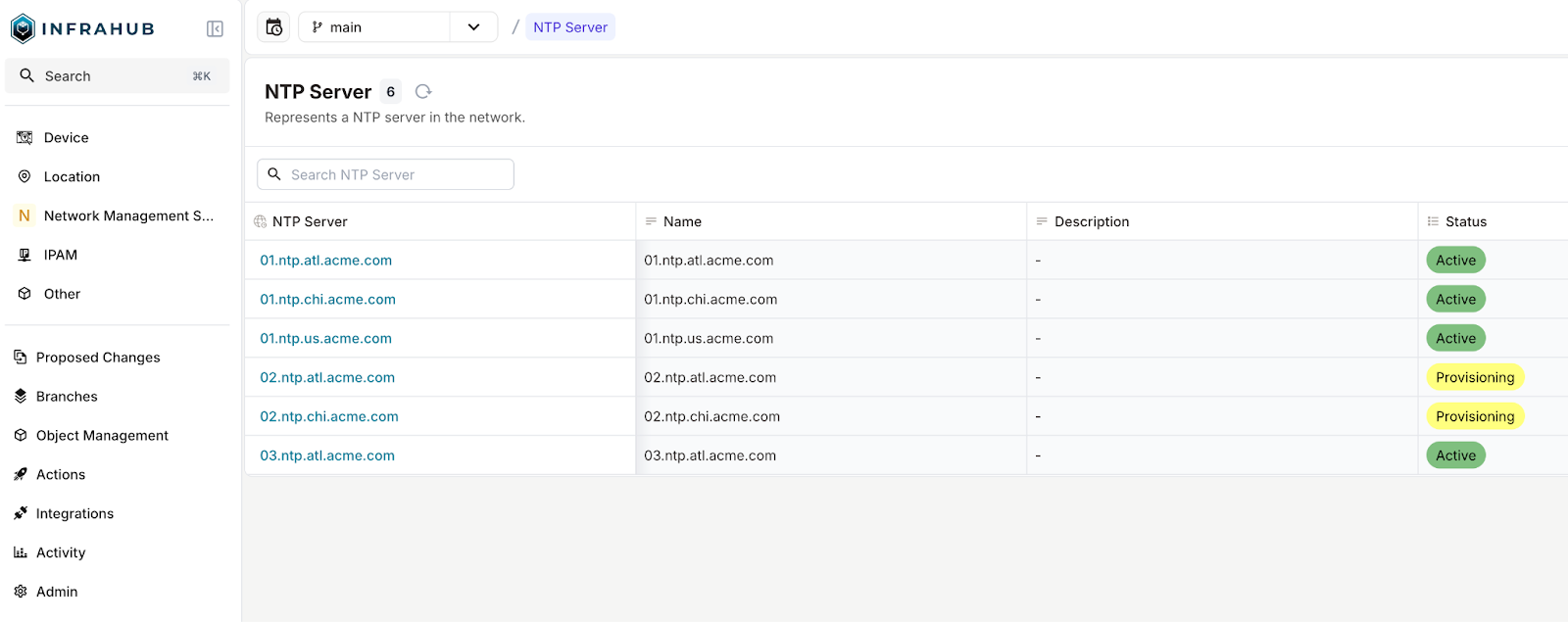Click the Status column list icon
This screenshot has height=622, width=1568.
click(1433, 221)
